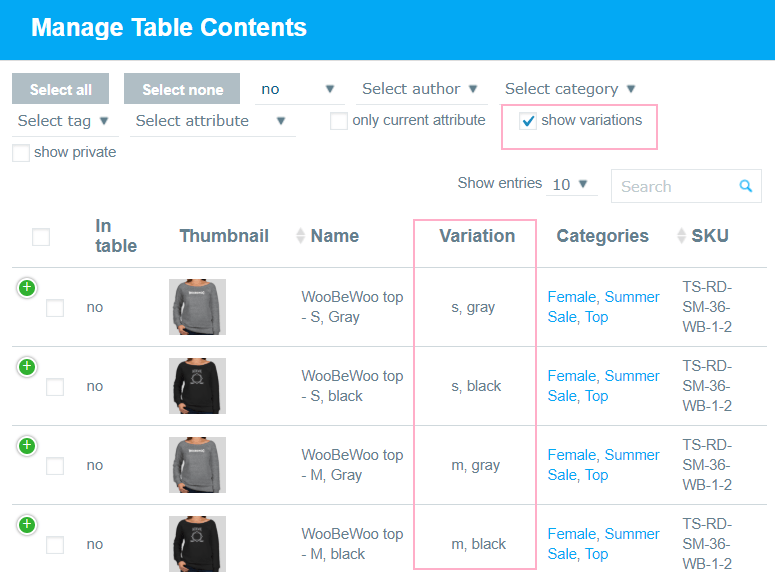775x579 pixels.
Task: Click product name 'WooBeWoo top - M, Gray'
Action: point(352,465)
